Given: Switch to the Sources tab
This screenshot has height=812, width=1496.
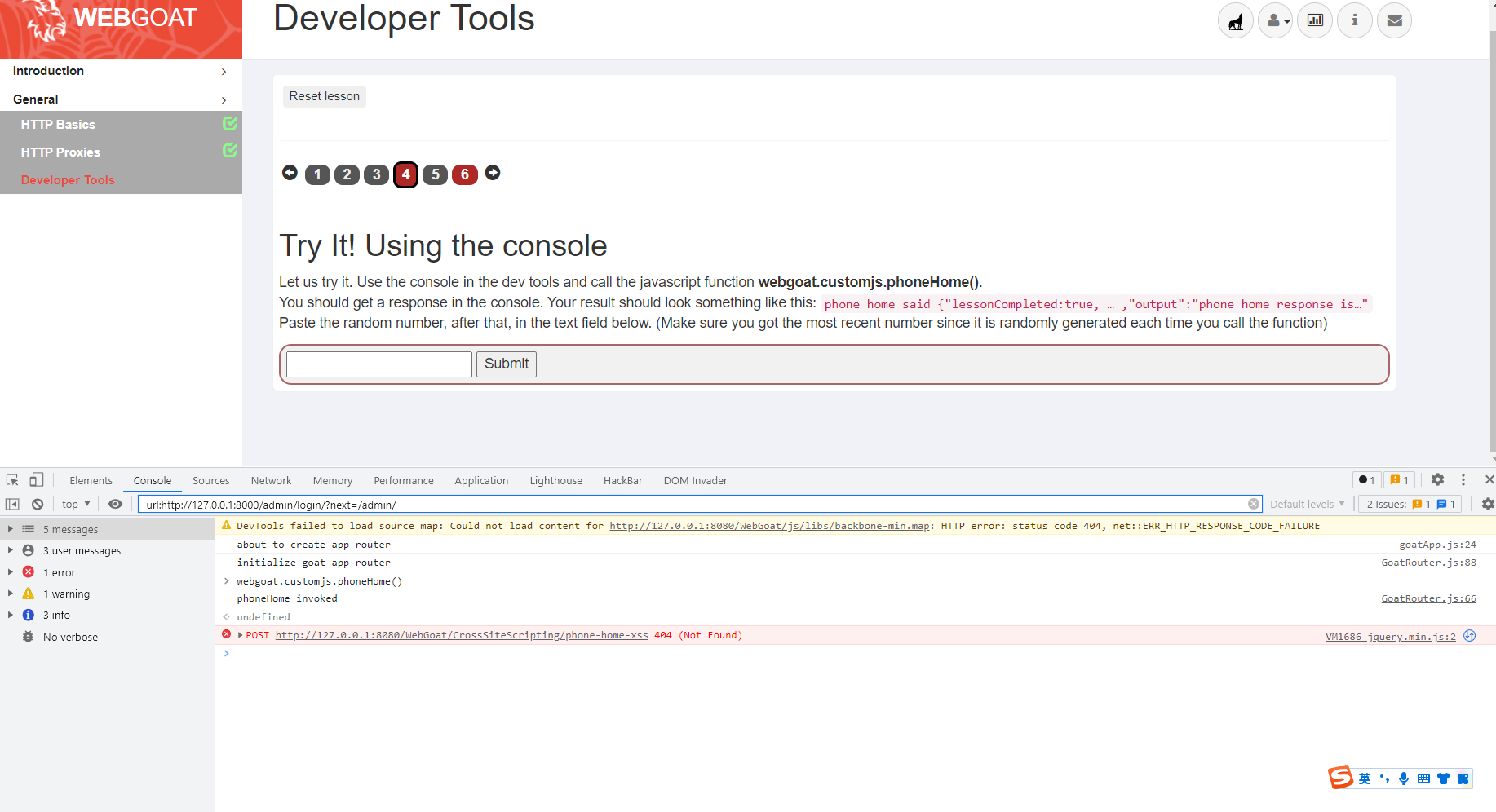Looking at the screenshot, I should [x=211, y=480].
